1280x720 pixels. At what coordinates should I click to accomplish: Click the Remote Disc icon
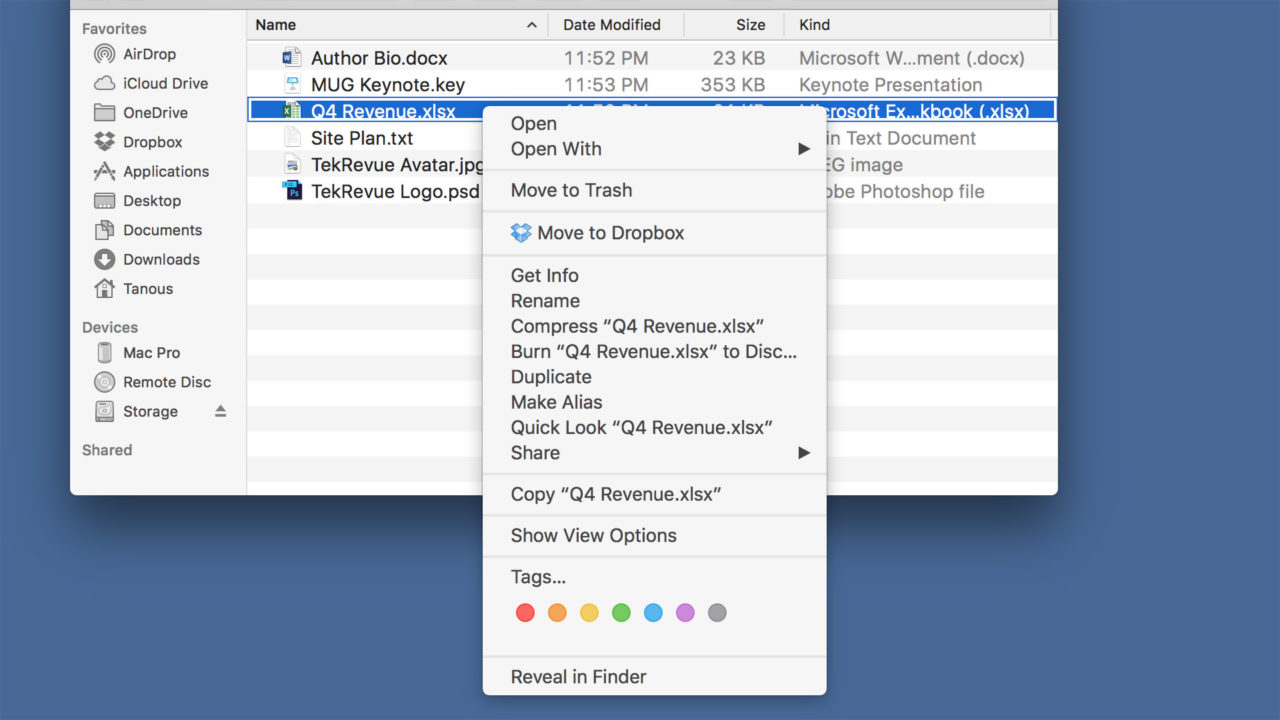[104, 382]
